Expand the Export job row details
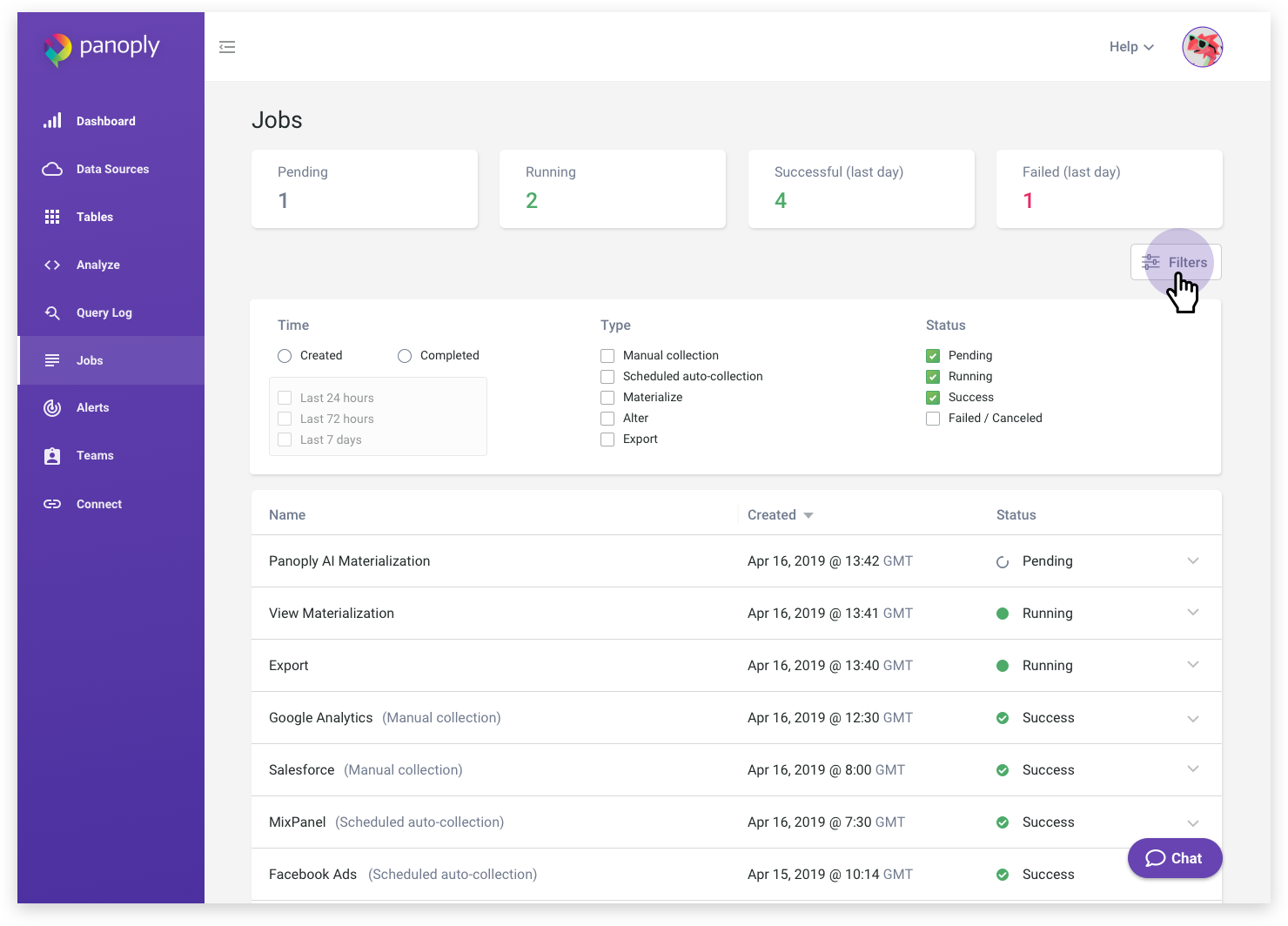 1193,665
